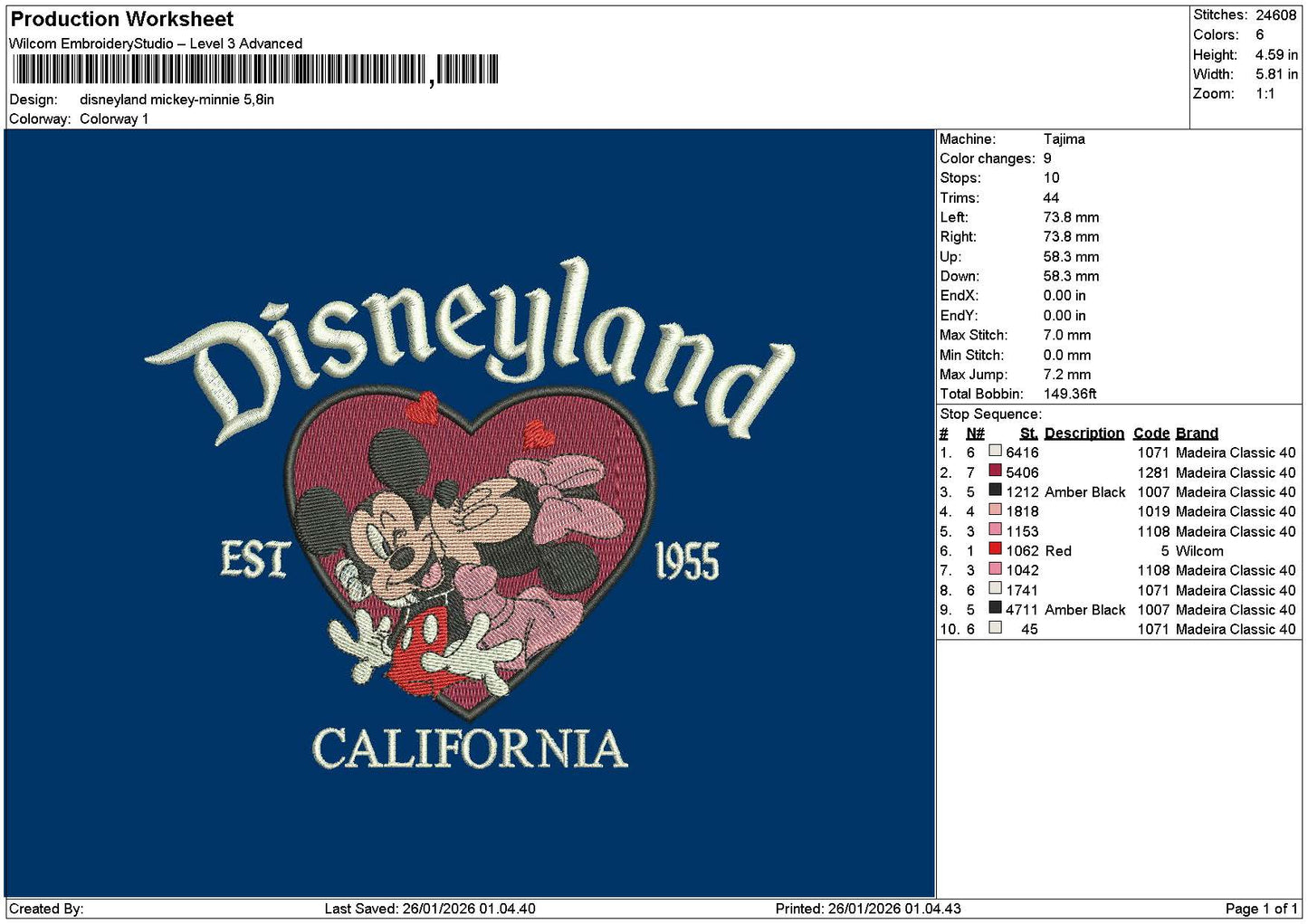The image size is (1308, 924).
Task: Click stitch count 1153 in stop 5
Action: 1022,531
